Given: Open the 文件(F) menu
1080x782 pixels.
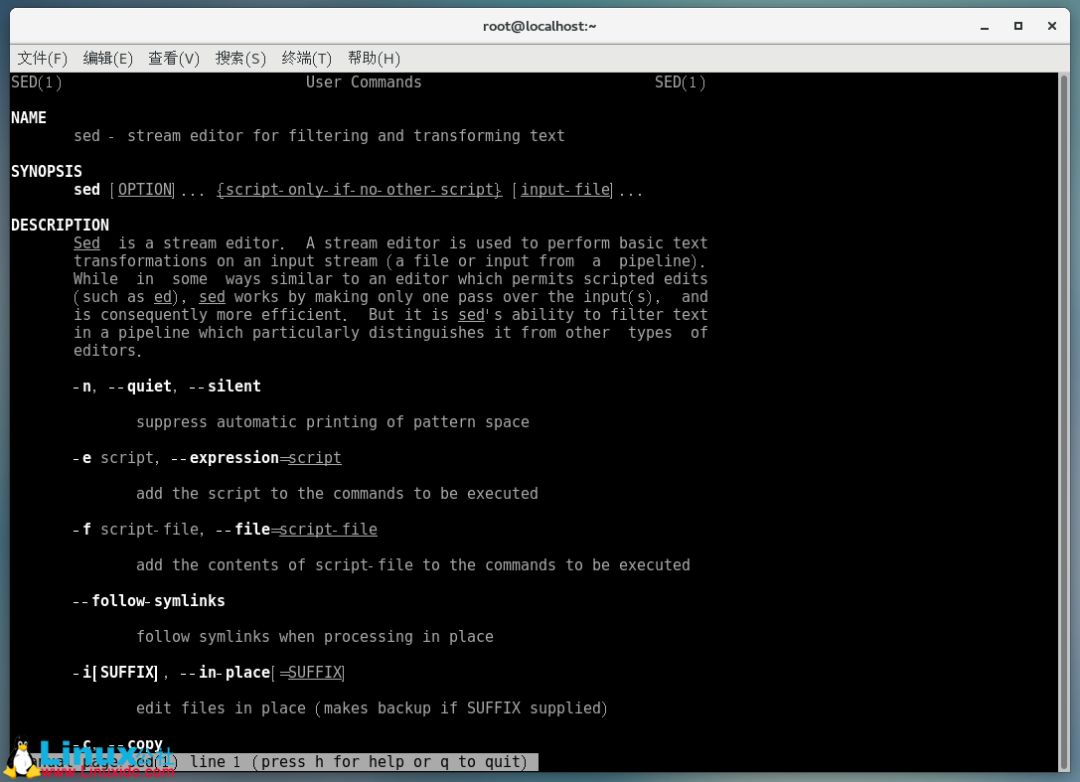Looking at the screenshot, I should click(42, 59).
